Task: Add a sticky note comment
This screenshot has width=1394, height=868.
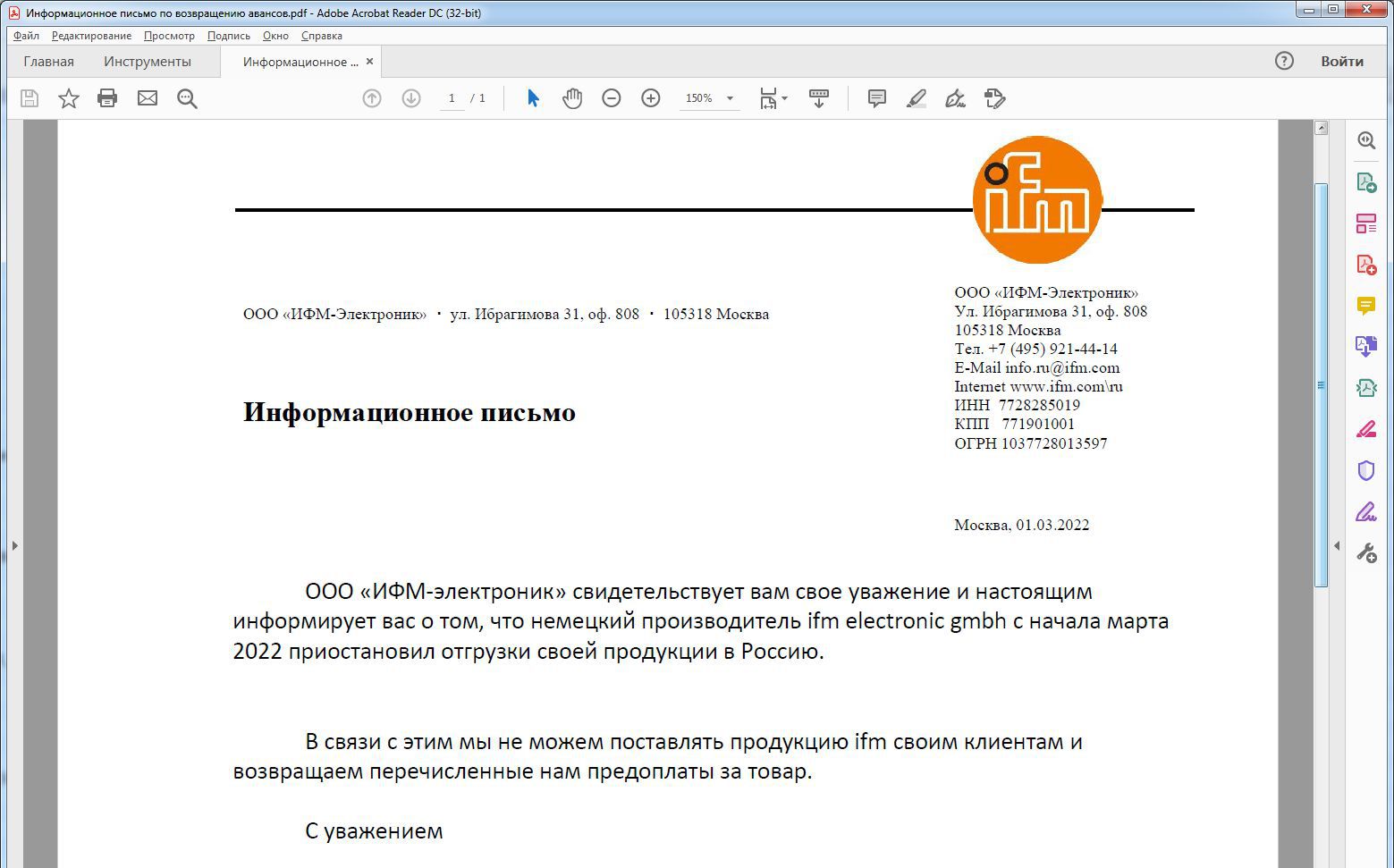Action: tap(877, 98)
